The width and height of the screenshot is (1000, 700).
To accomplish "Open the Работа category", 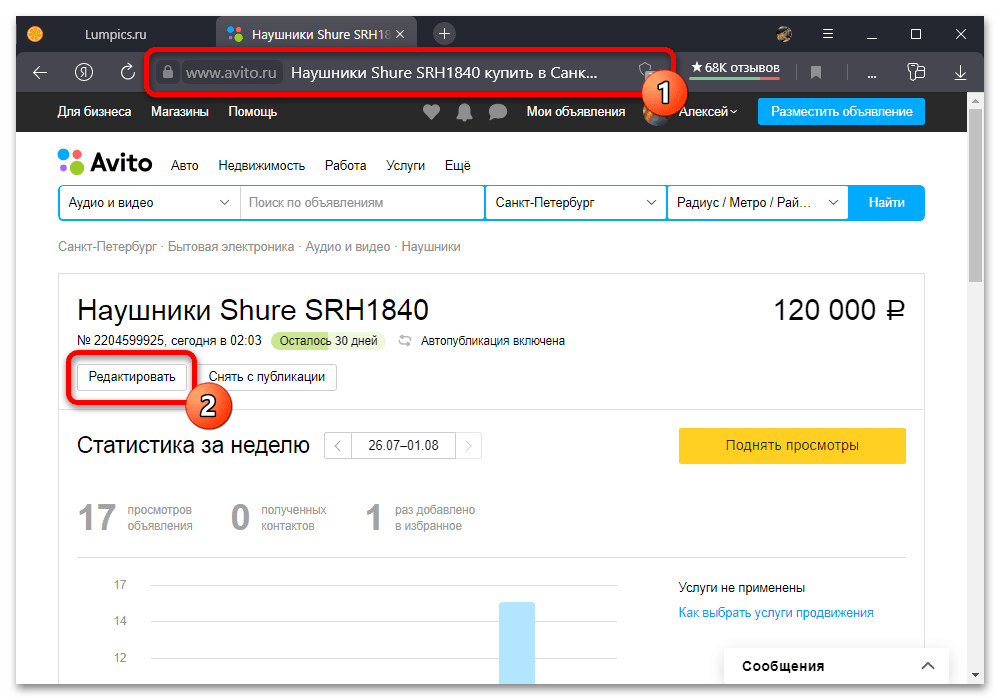I will coord(345,166).
